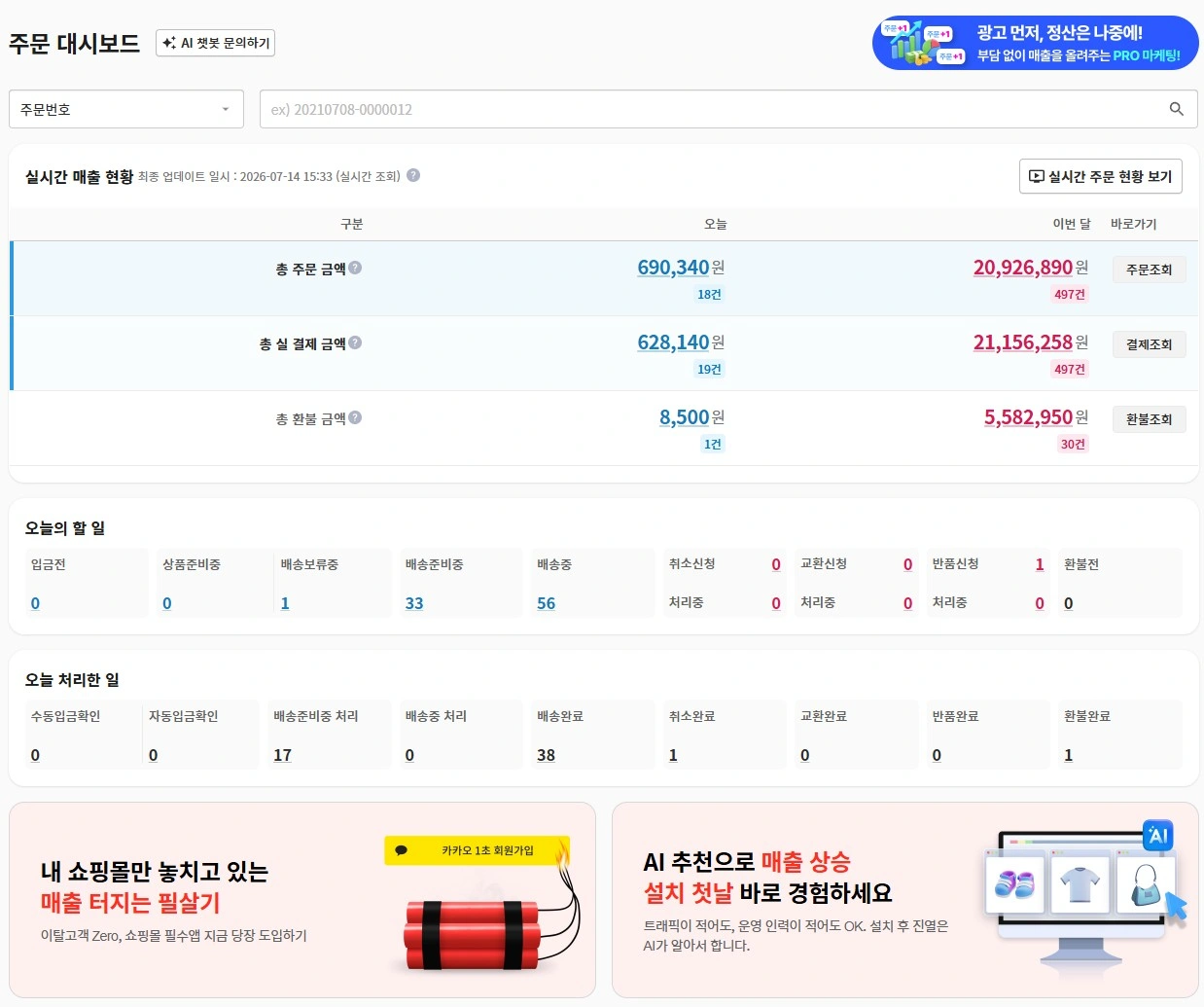Open the 매출 터지는 필살기 promo banner

(x=302, y=899)
